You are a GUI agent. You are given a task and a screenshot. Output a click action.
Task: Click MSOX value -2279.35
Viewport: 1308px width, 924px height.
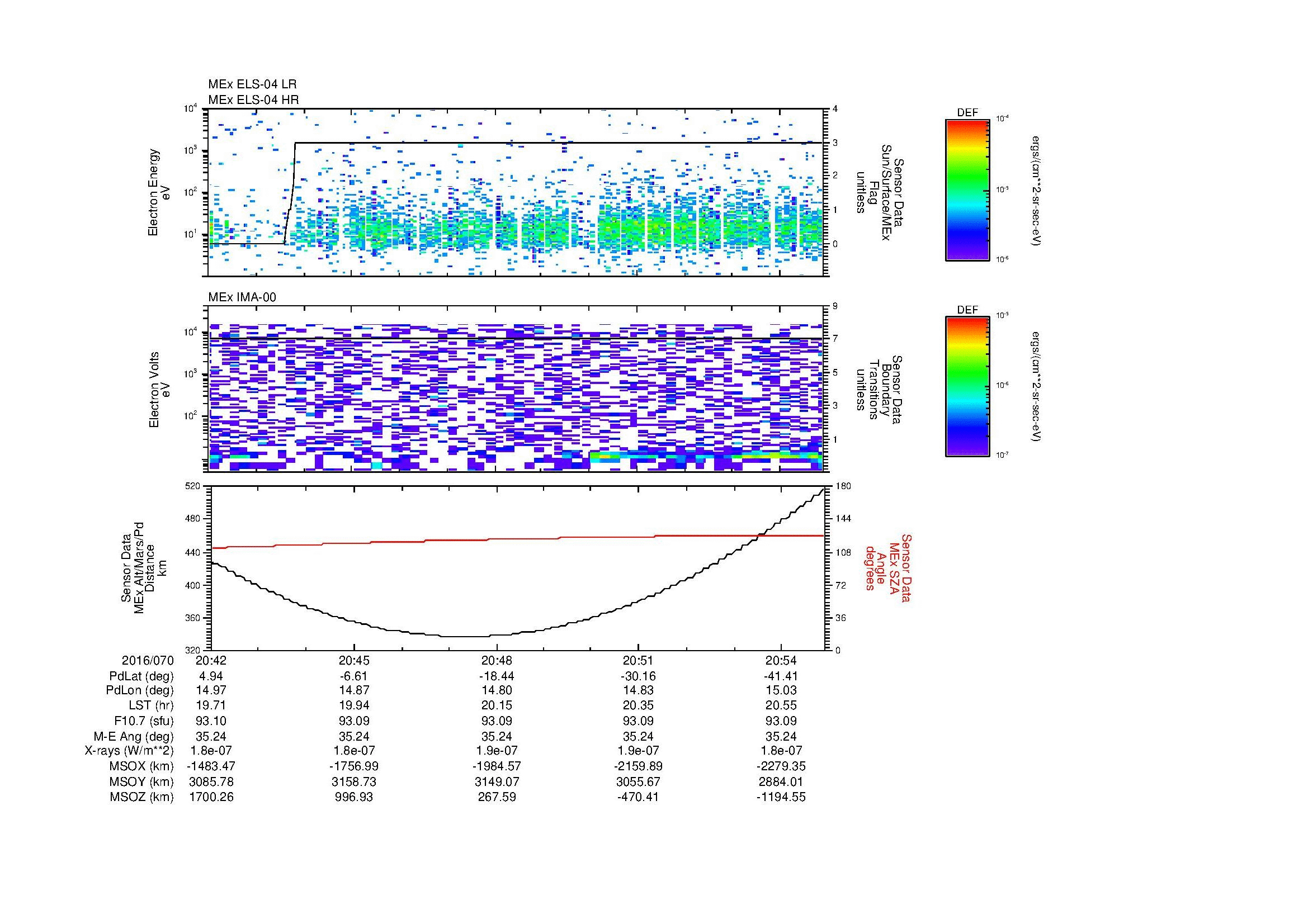tap(781, 767)
